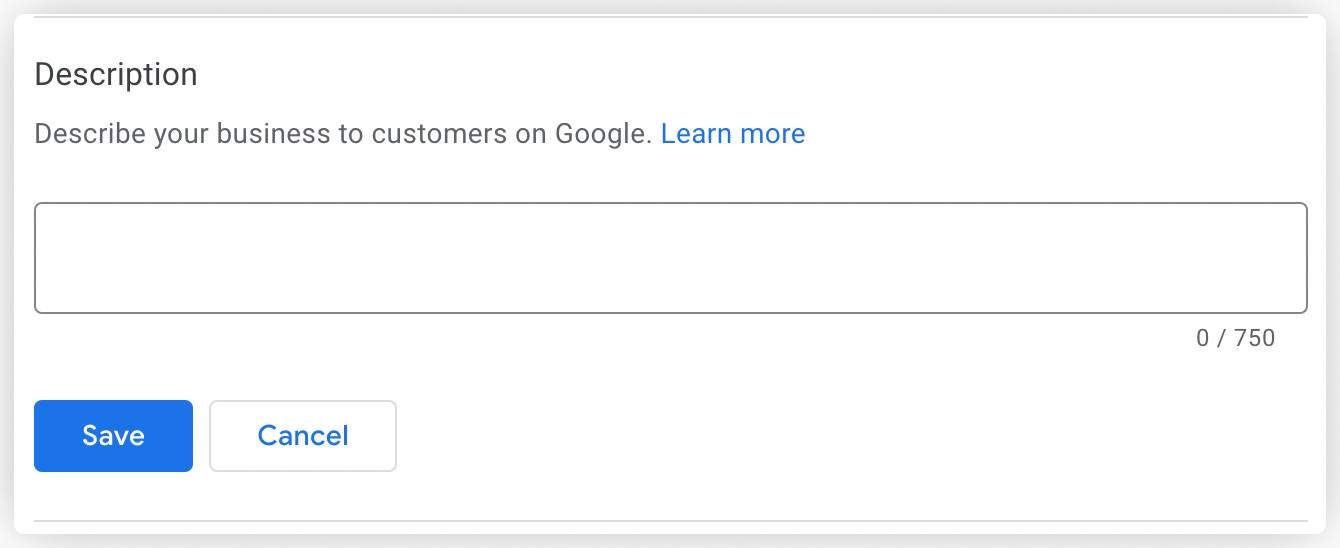Viewport: 1340px width, 548px height.
Task: Click the word Google in the helper text
Action: click(x=603, y=134)
